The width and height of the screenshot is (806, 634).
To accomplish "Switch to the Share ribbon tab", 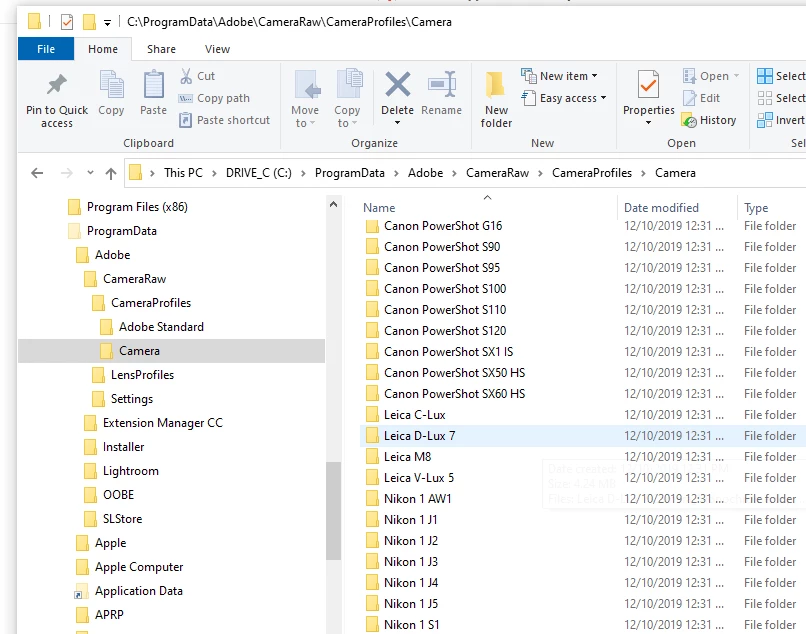I will [x=161, y=49].
